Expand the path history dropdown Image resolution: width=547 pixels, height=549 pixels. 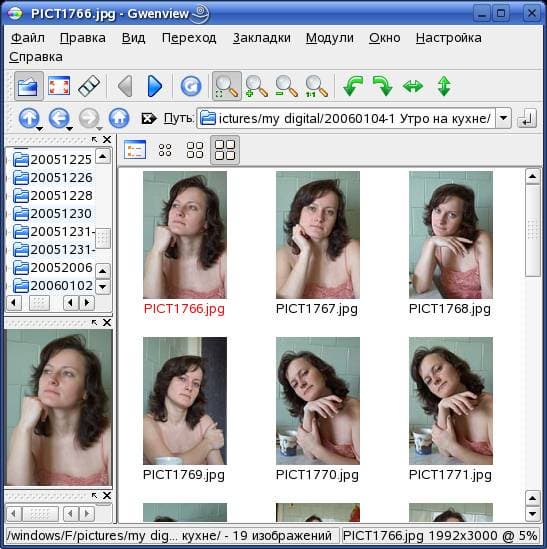pyautogui.click(x=503, y=118)
